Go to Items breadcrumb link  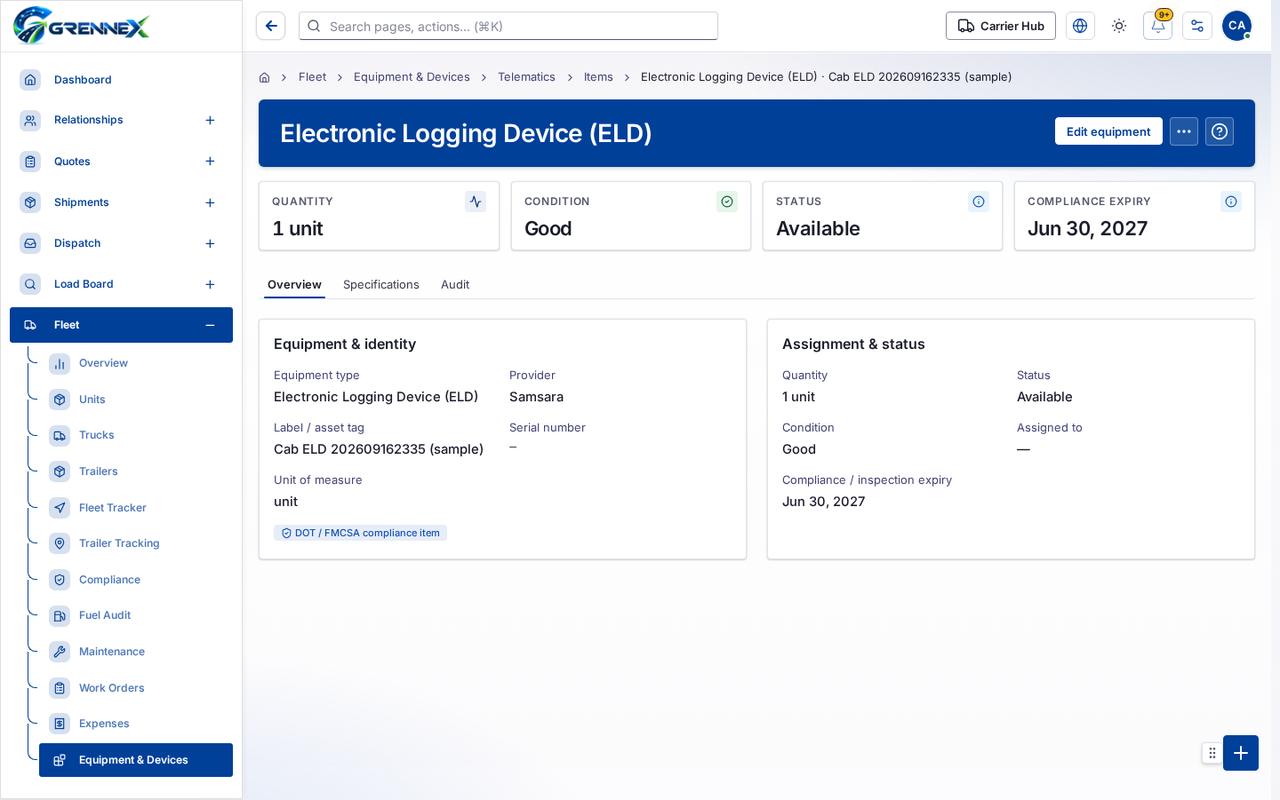598,77
